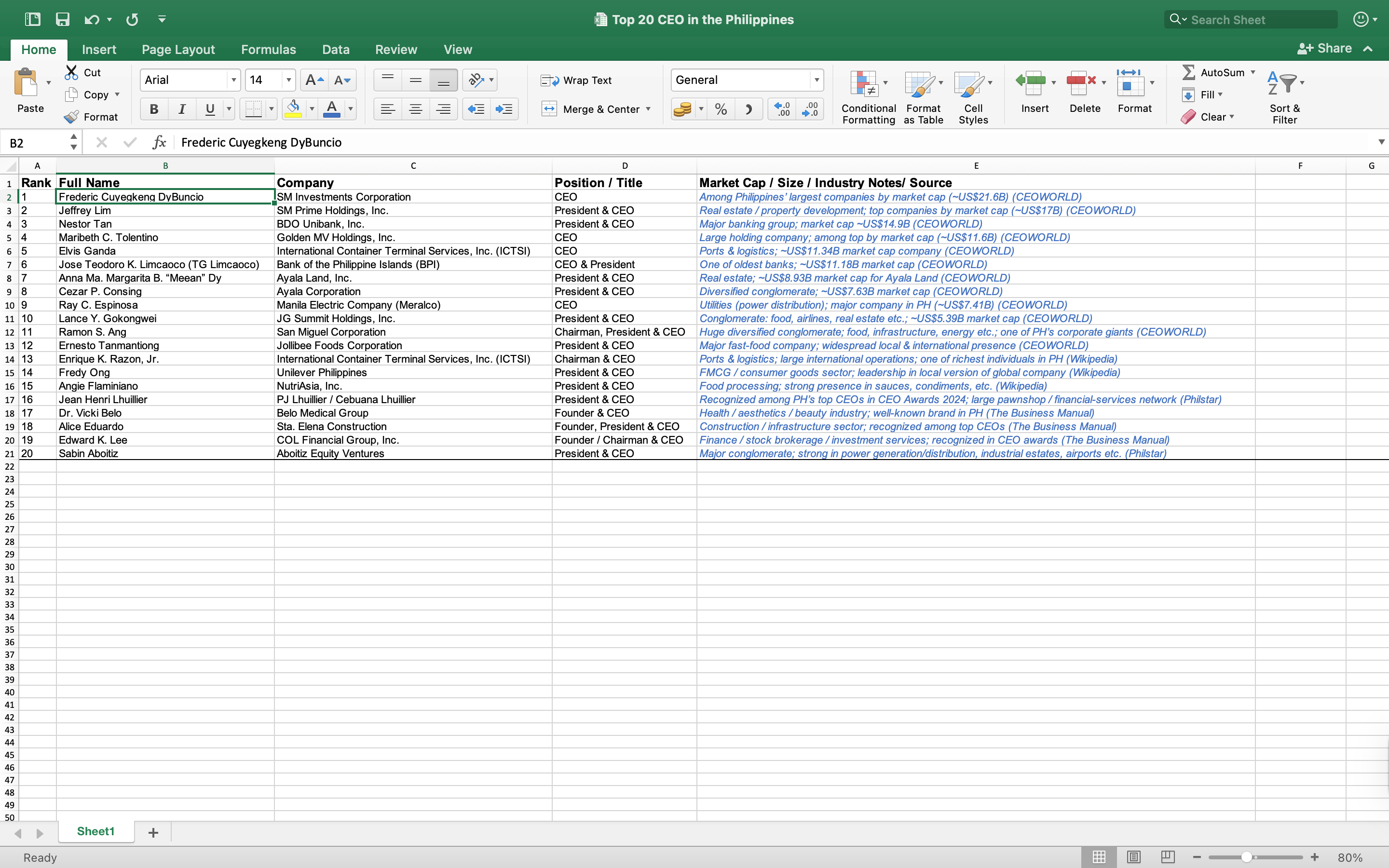The width and height of the screenshot is (1389, 868).
Task: Click the Share button
Action: point(1324,49)
